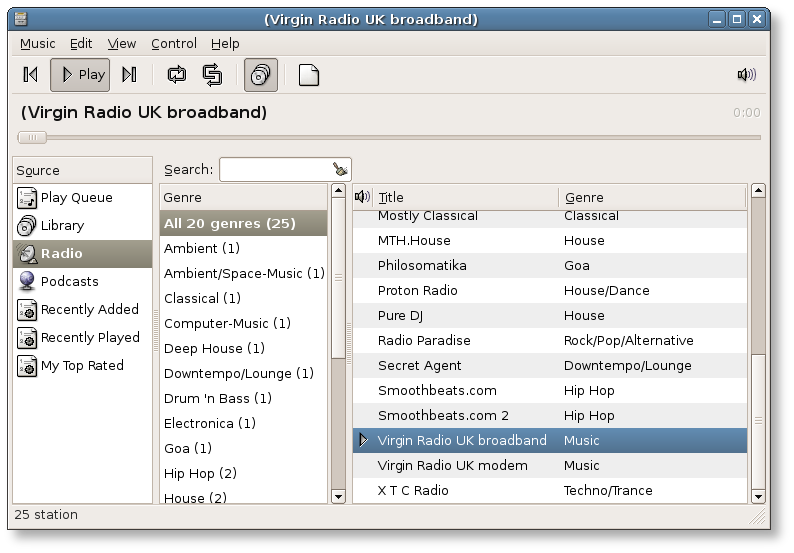Open the Control menu
Image resolution: width=794 pixels, height=553 pixels.
[174, 44]
